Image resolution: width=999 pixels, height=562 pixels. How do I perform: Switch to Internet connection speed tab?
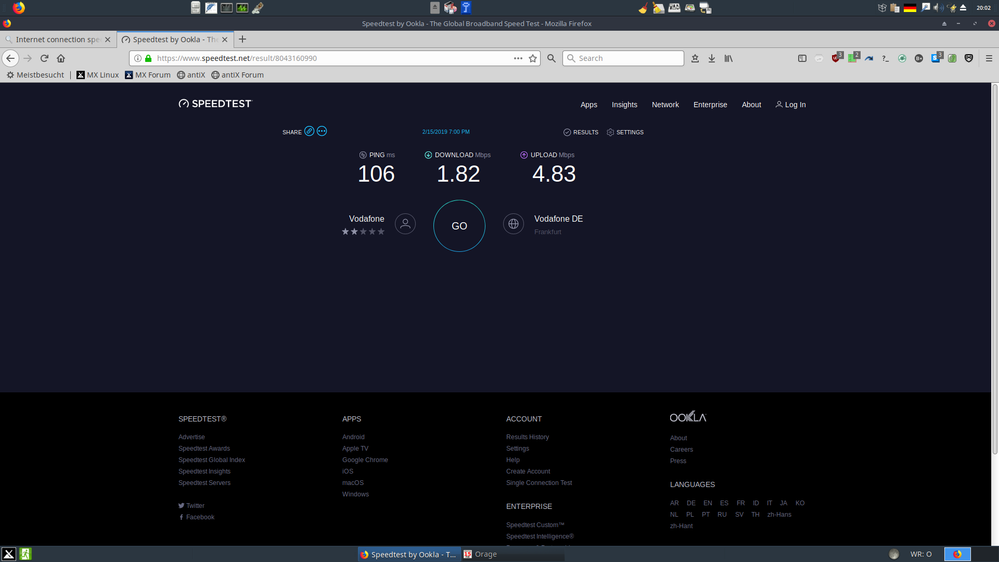click(x=57, y=39)
